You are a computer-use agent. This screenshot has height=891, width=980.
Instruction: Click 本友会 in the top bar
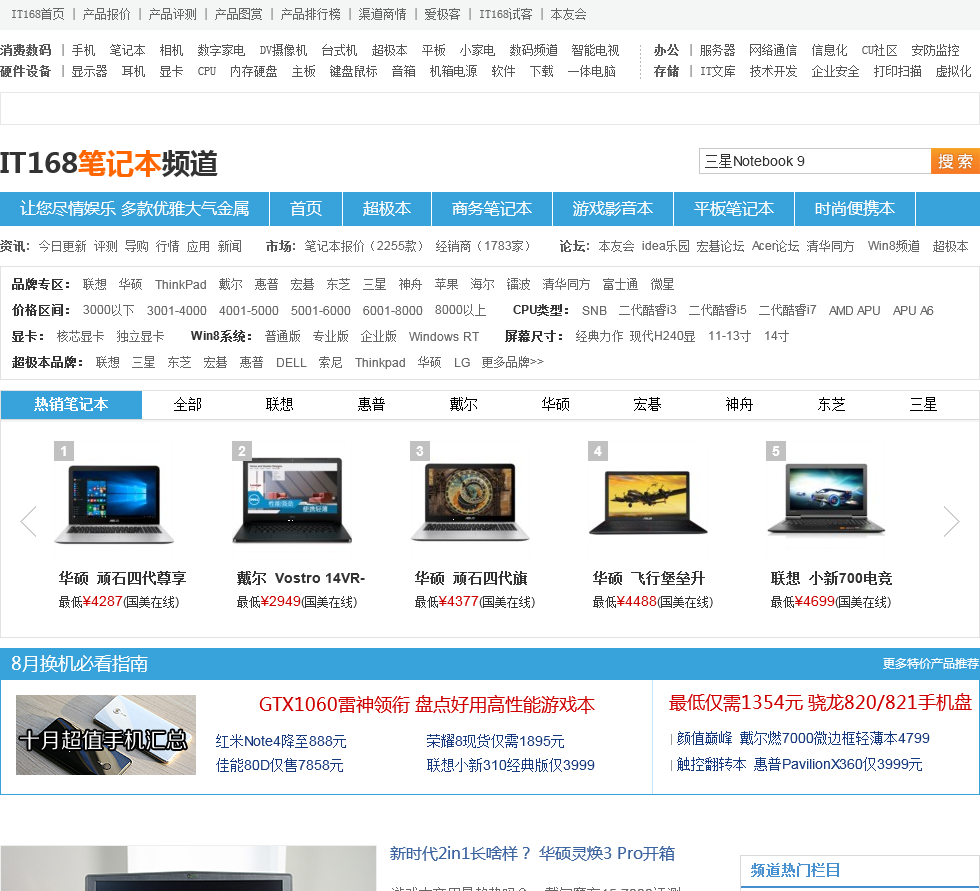568,14
